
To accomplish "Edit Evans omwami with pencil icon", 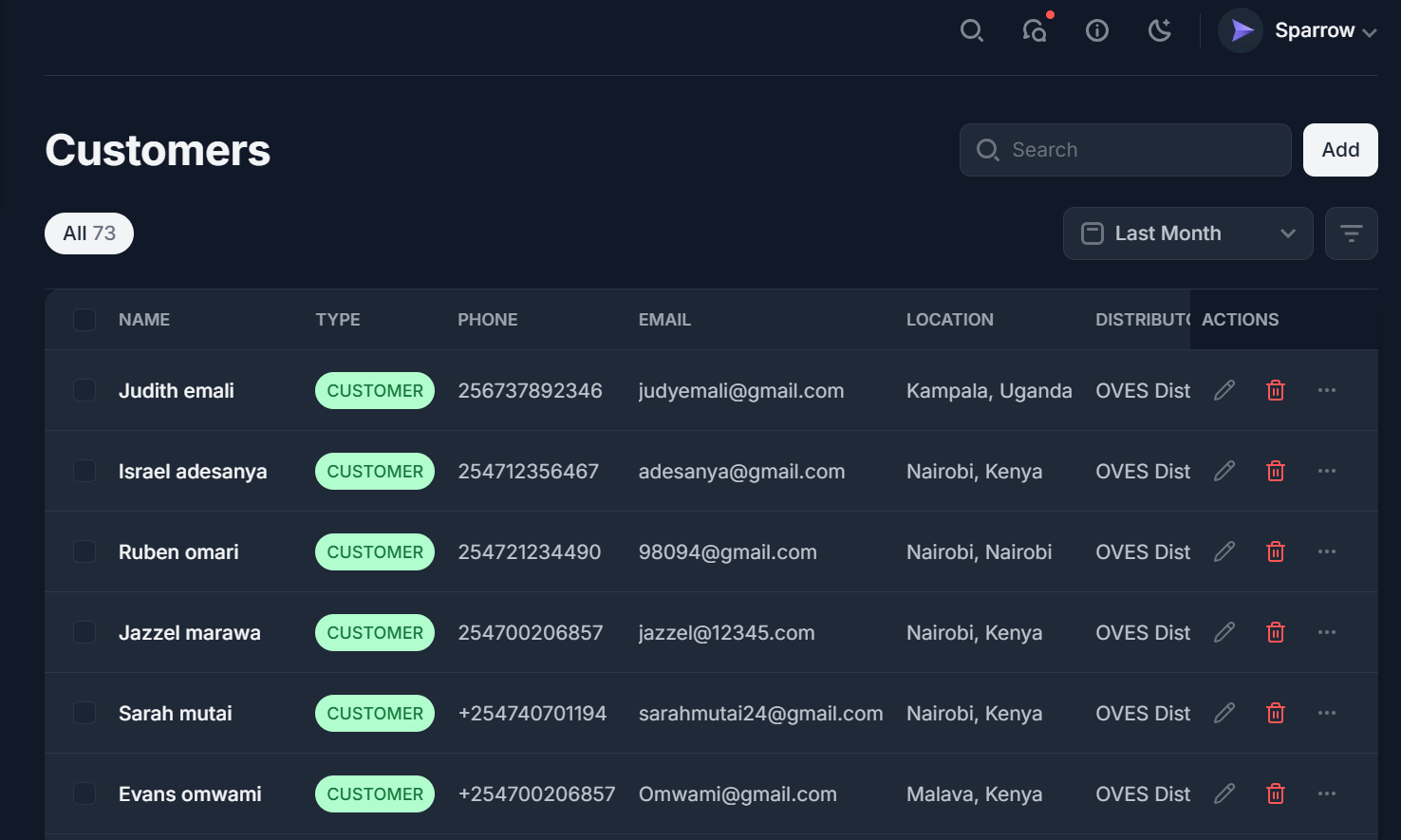I will click(x=1224, y=793).
